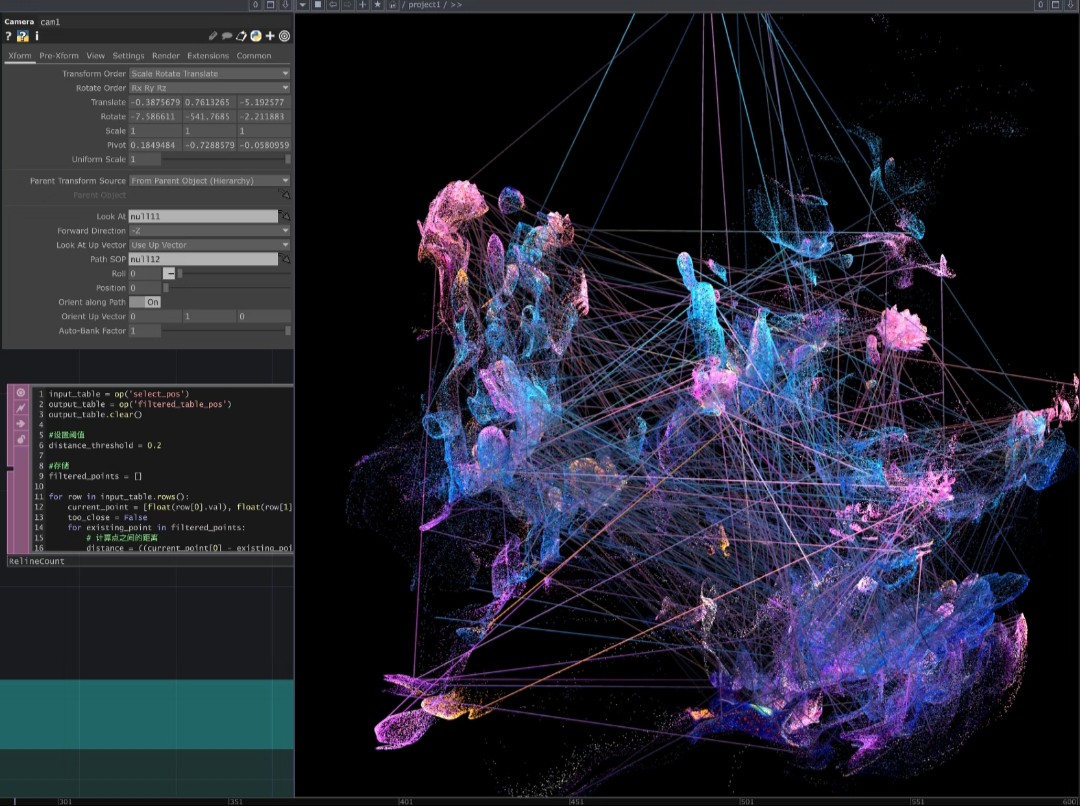Viewport: 1080px width, 806px height.
Task: Click the Translate Z value -5.192577
Action: (x=264, y=102)
